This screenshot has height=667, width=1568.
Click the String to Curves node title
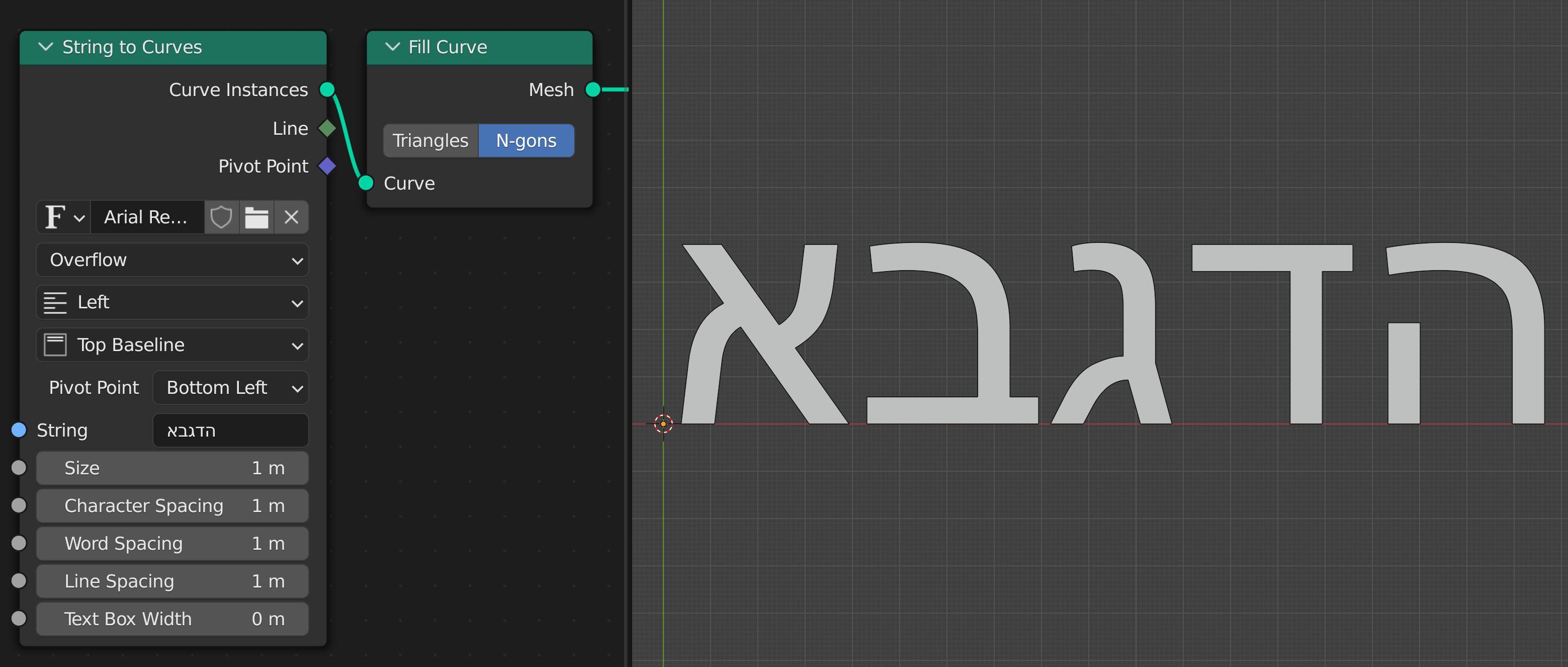click(x=132, y=47)
